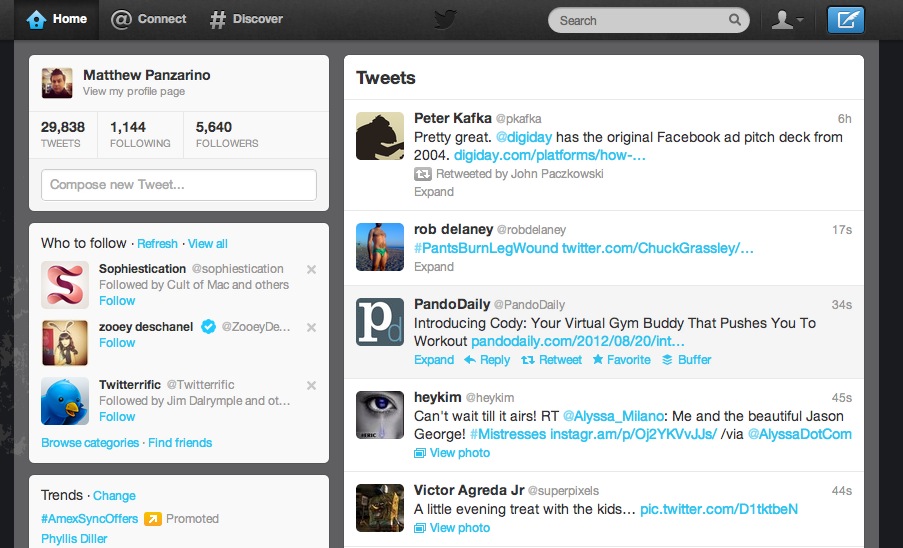903x548 pixels.
Task: Click the search magnifier icon
Action: pos(735,20)
